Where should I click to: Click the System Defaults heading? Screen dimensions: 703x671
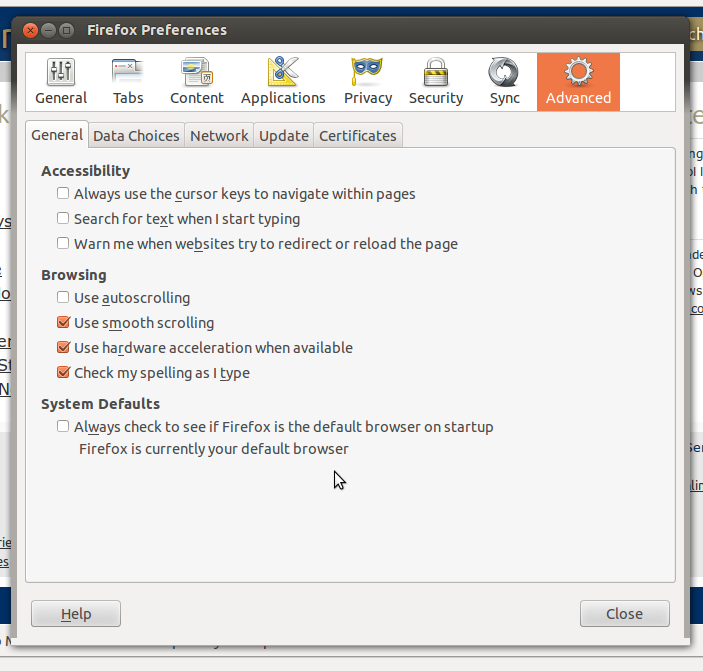tap(100, 404)
